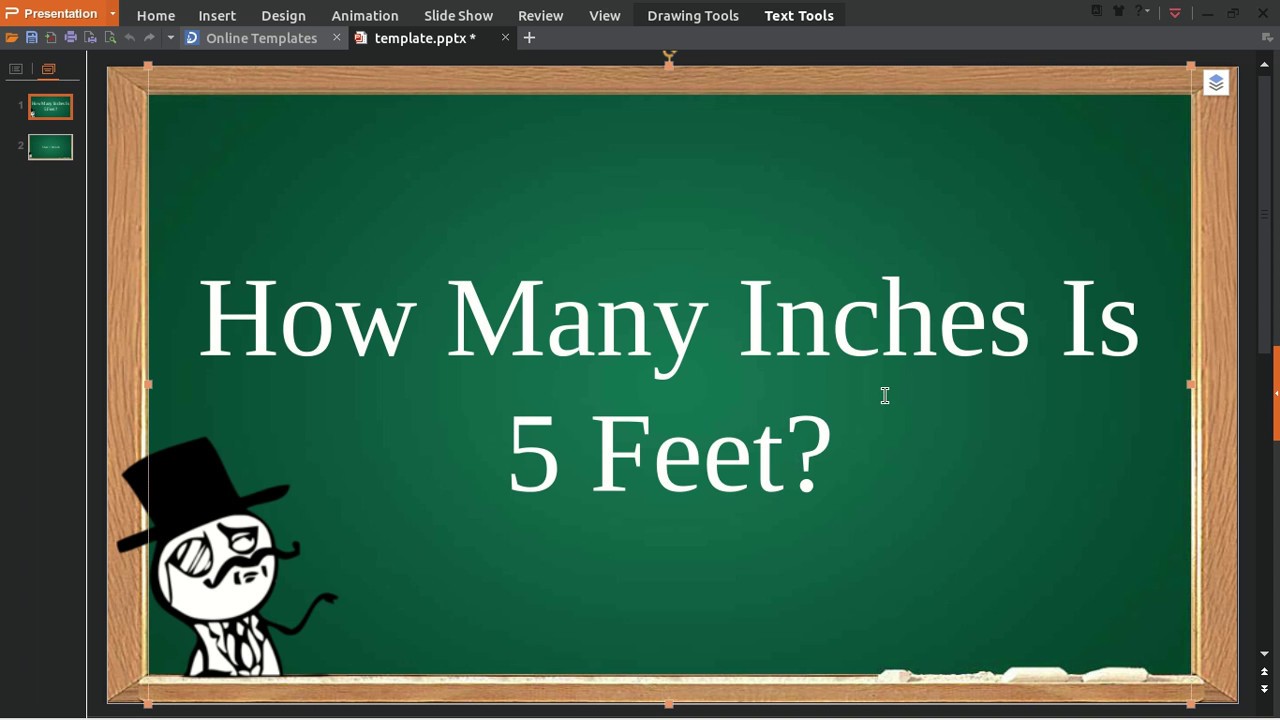Open the Home ribbon tab
The height and width of the screenshot is (720, 1280).
(x=156, y=15)
